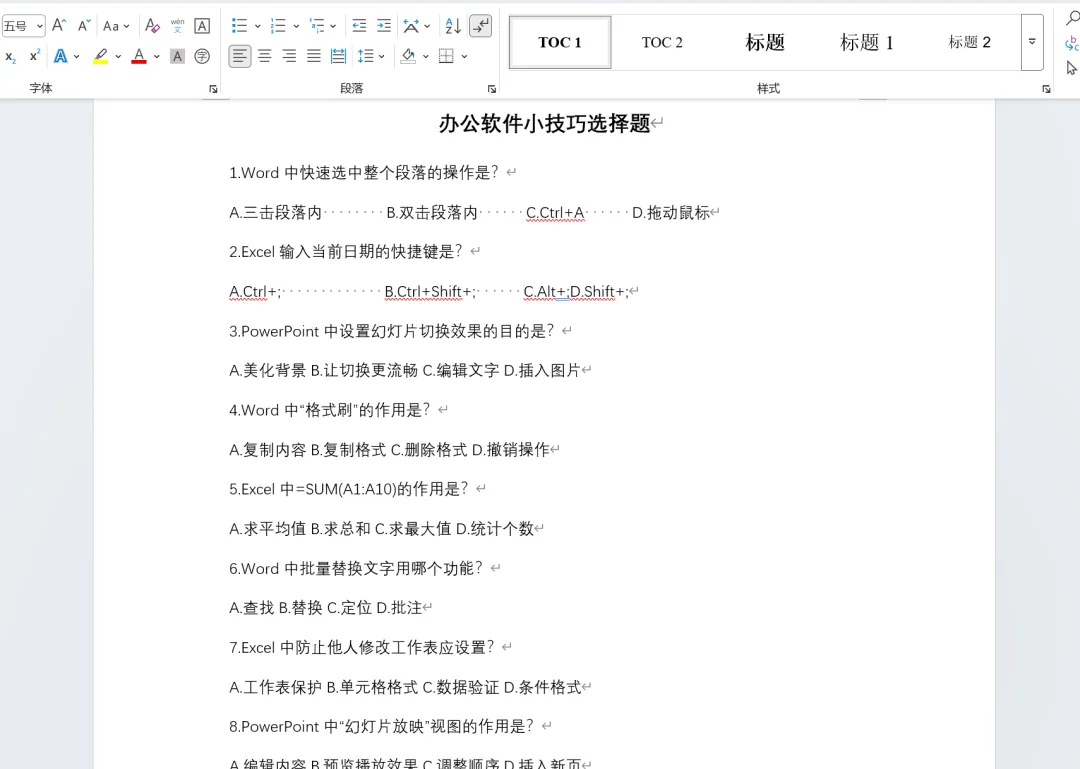1080x769 pixels.
Task: Adjust line and paragraph spacing
Action: [x=365, y=57]
